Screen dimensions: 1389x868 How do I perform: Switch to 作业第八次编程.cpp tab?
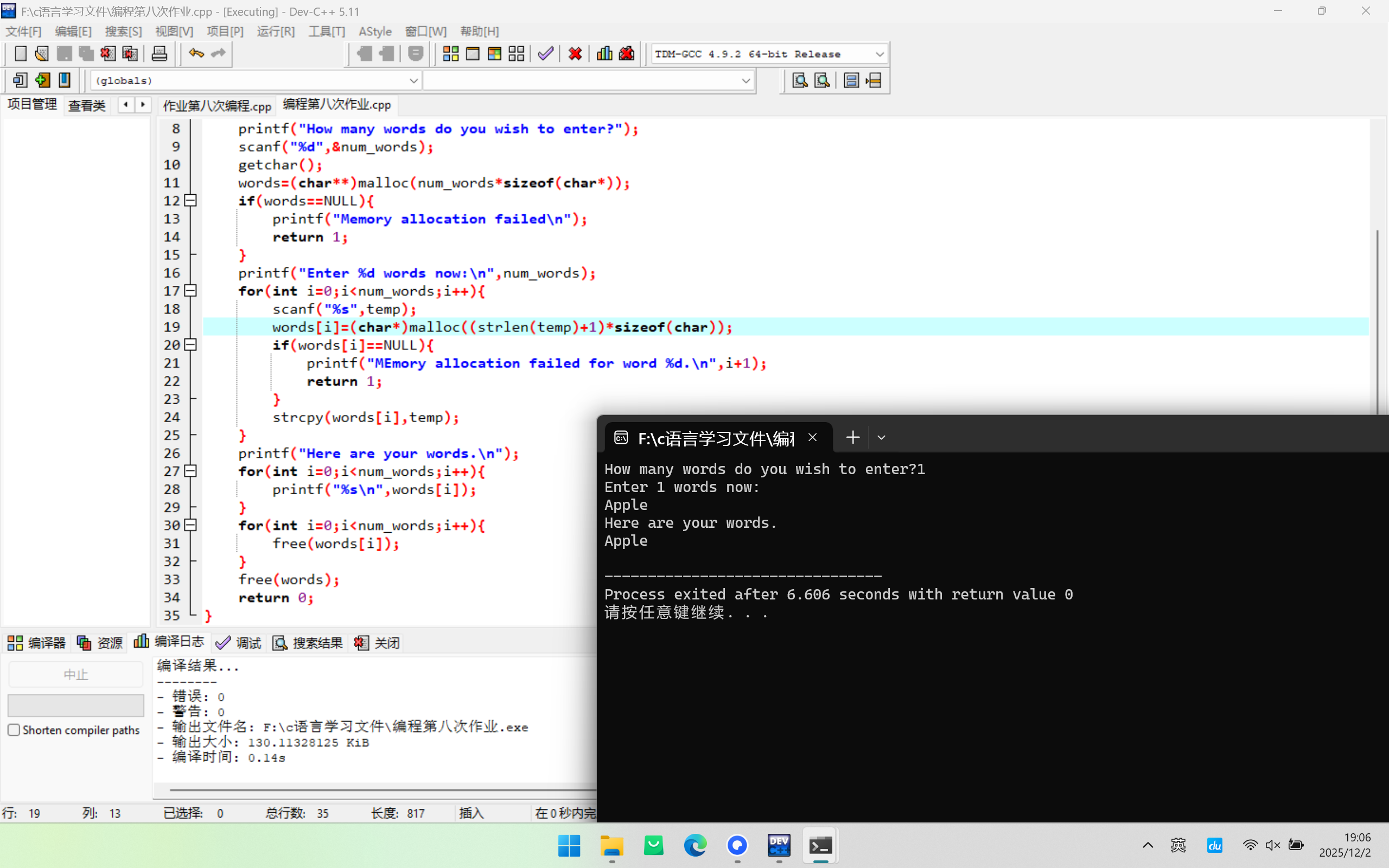pos(216,106)
